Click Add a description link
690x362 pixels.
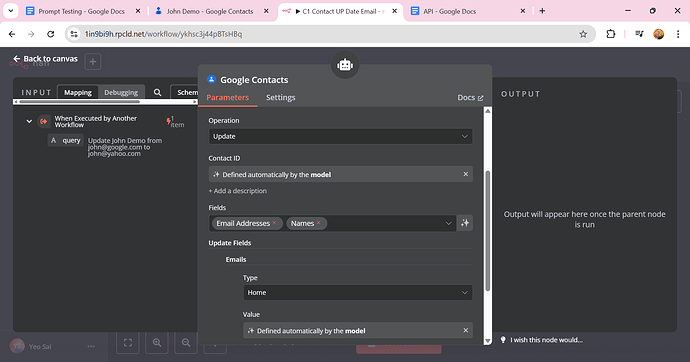238,191
